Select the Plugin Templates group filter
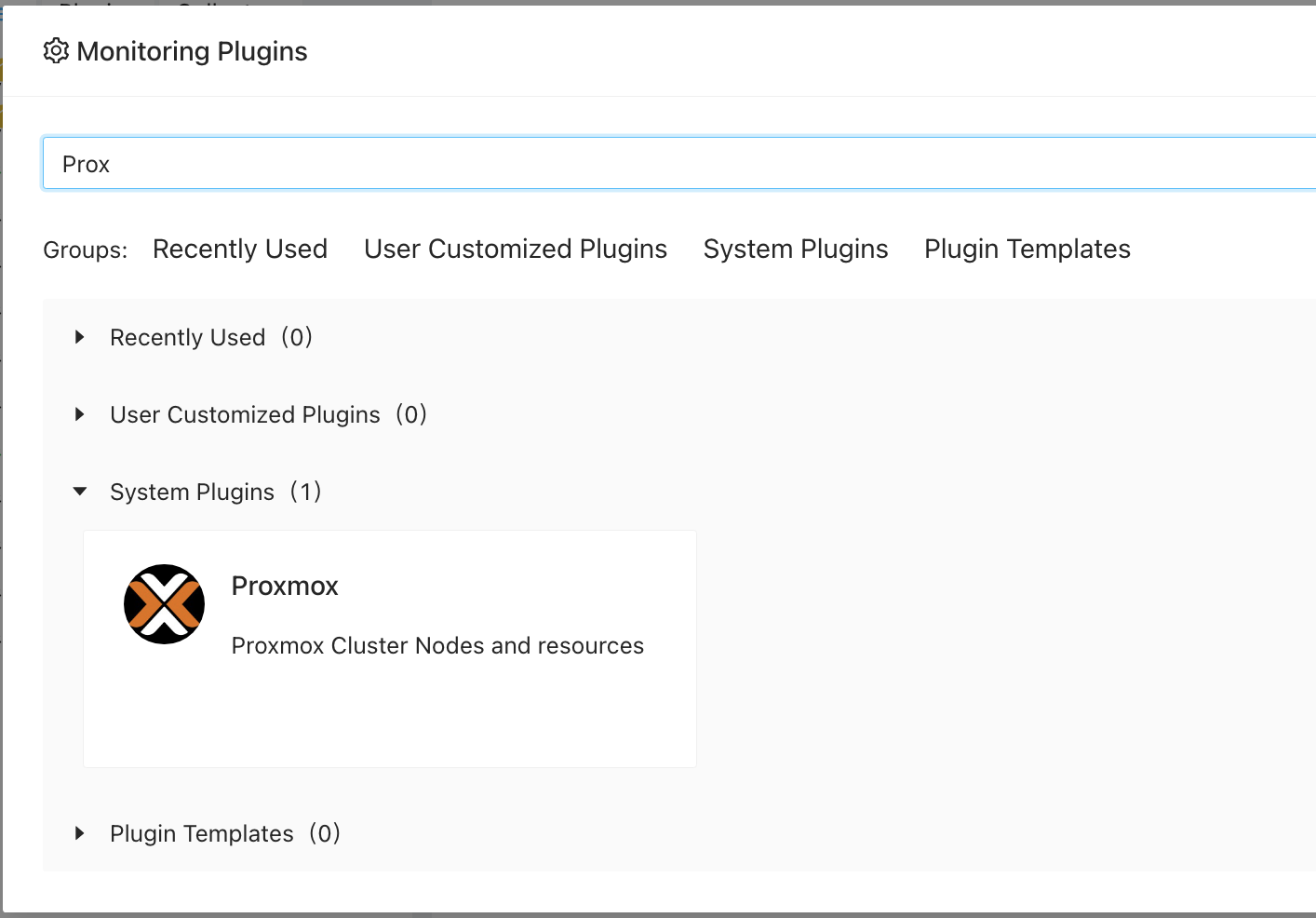The image size is (1316, 918). [1027, 250]
